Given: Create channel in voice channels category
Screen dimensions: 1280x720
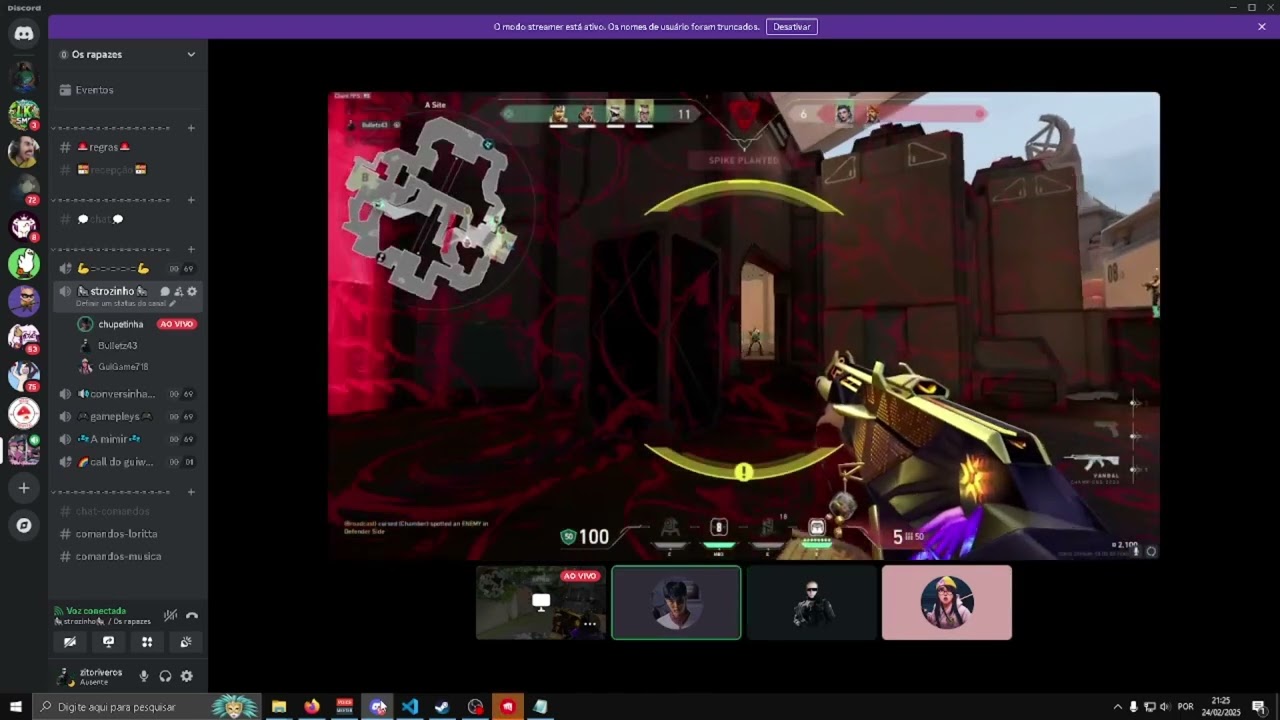Looking at the screenshot, I should [x=192, y=249].
